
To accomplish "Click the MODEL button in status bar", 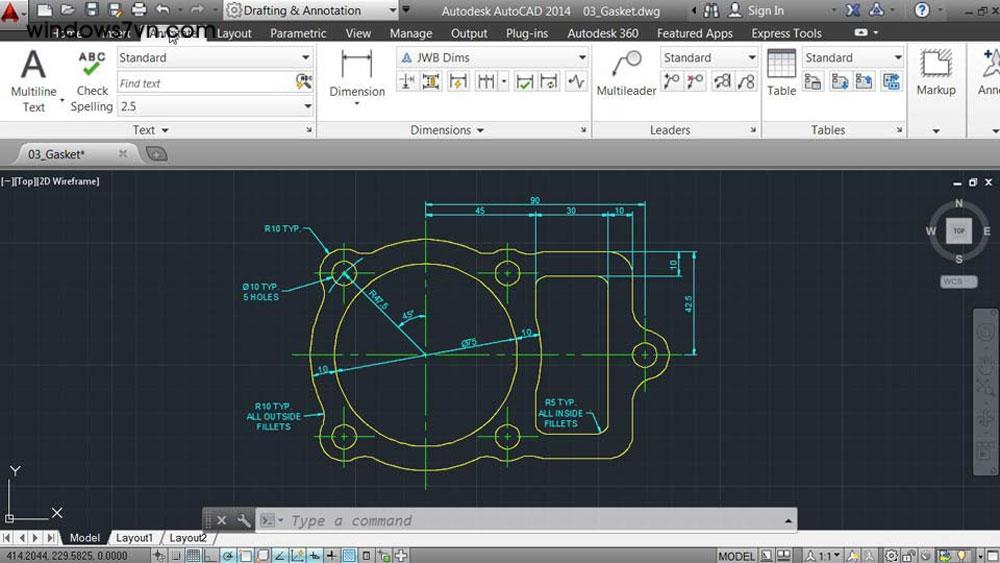I will coord(737,556).
